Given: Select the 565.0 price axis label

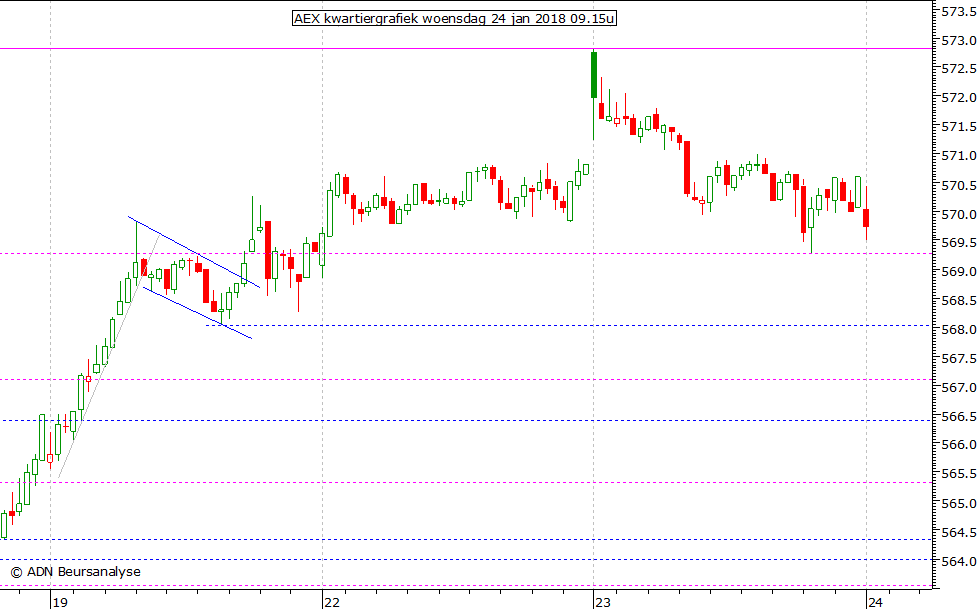Looking at the screenshot, I should click(x=959, y=503).
